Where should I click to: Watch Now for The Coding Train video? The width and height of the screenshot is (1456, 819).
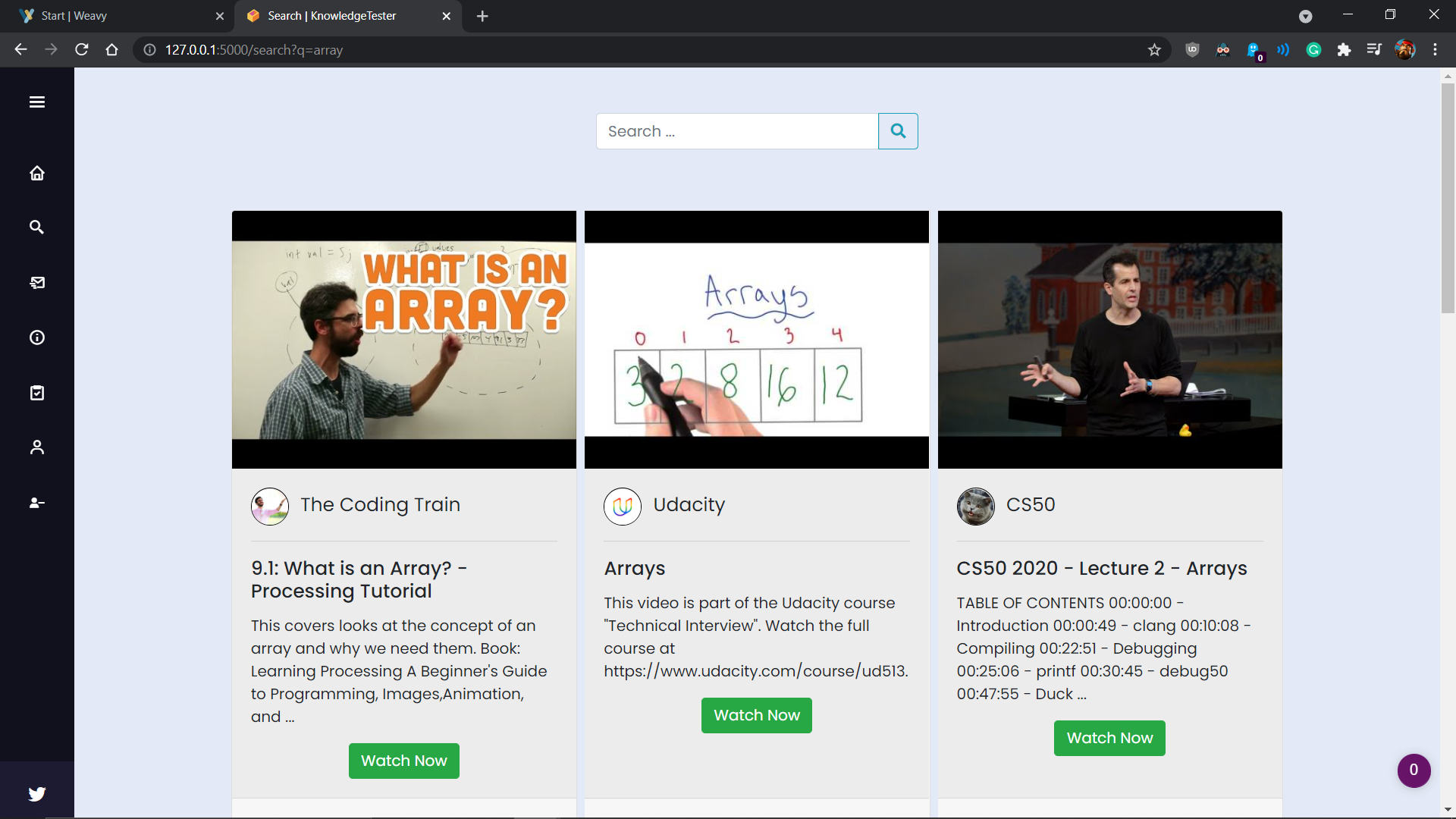coord(403,761)
